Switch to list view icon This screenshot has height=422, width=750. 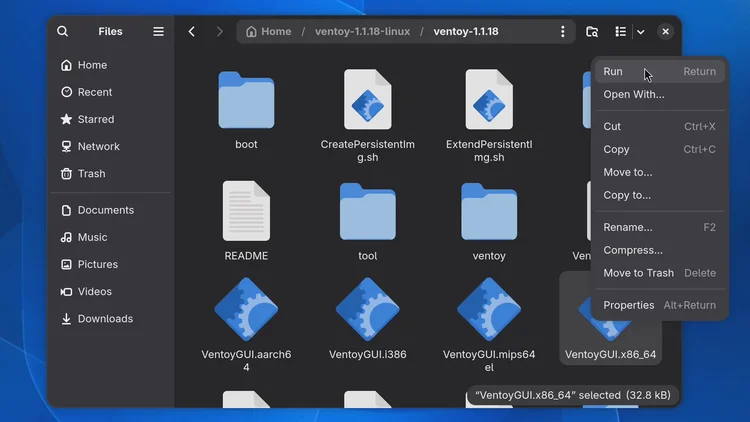(x=620, y=32)
